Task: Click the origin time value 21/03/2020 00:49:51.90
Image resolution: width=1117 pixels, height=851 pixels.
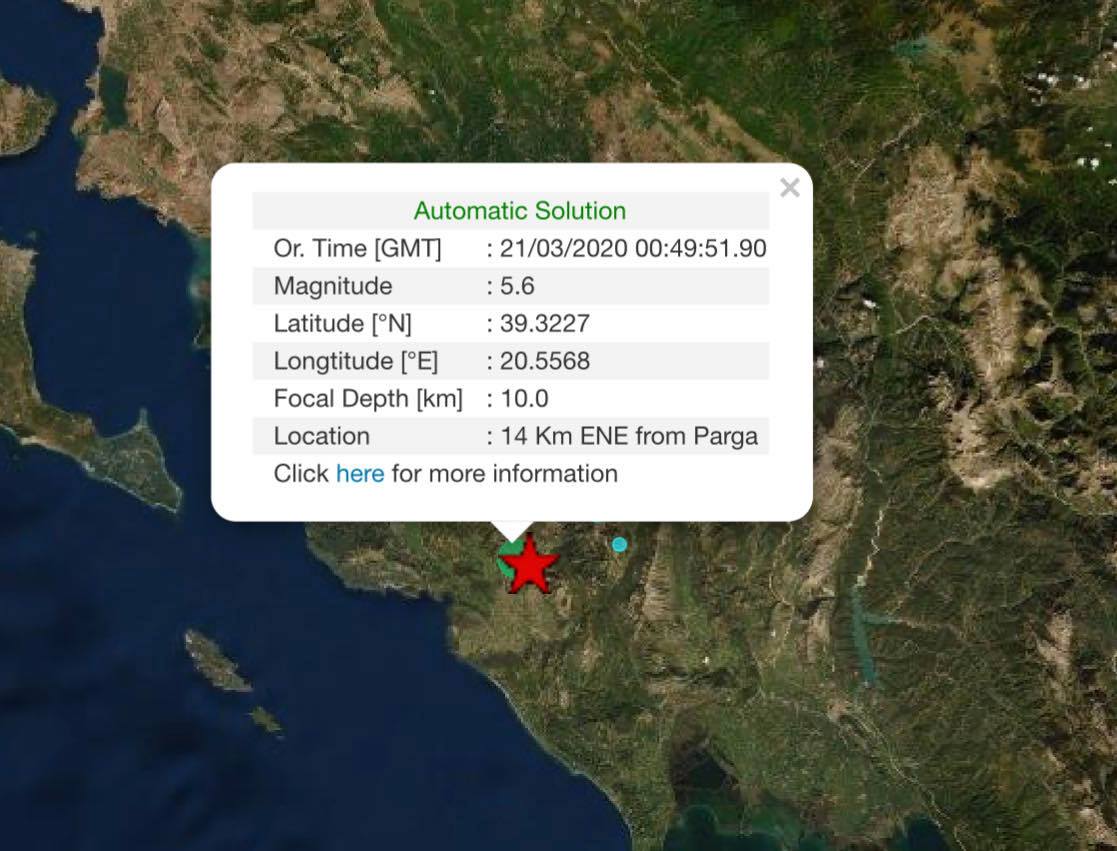Action: point(632,249)
